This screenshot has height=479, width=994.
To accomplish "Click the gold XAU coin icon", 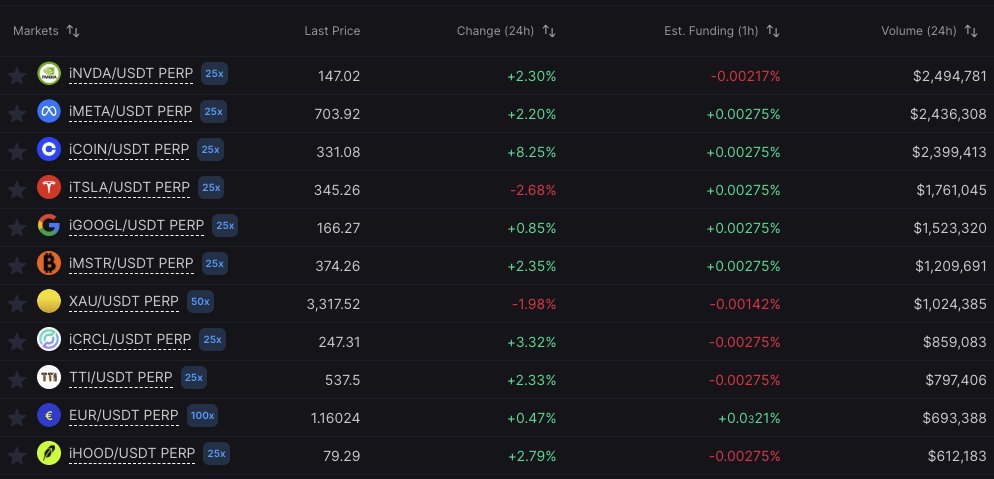I will point(49,302).
